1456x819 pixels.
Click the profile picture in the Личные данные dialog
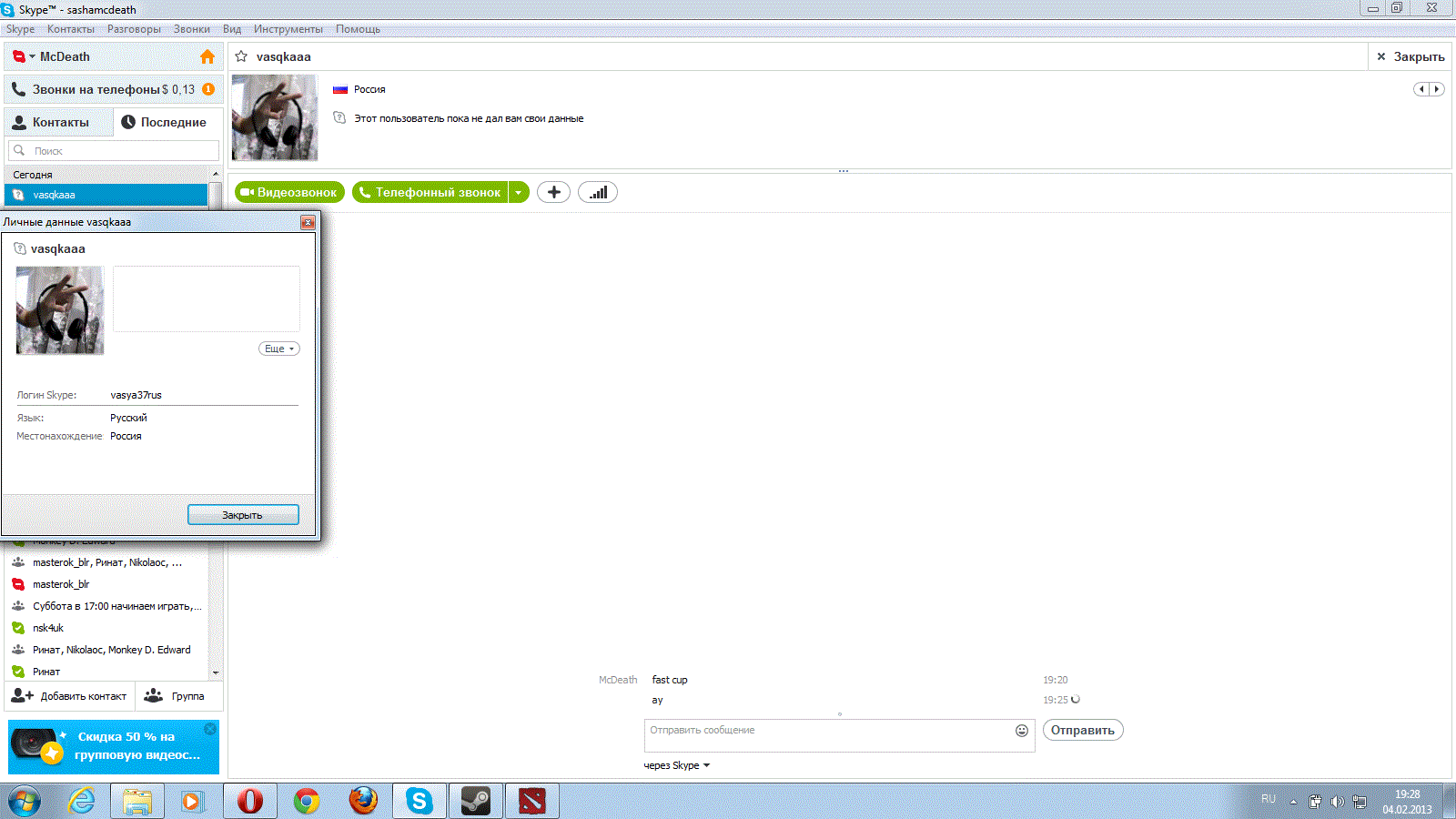(x=60, y=310)
